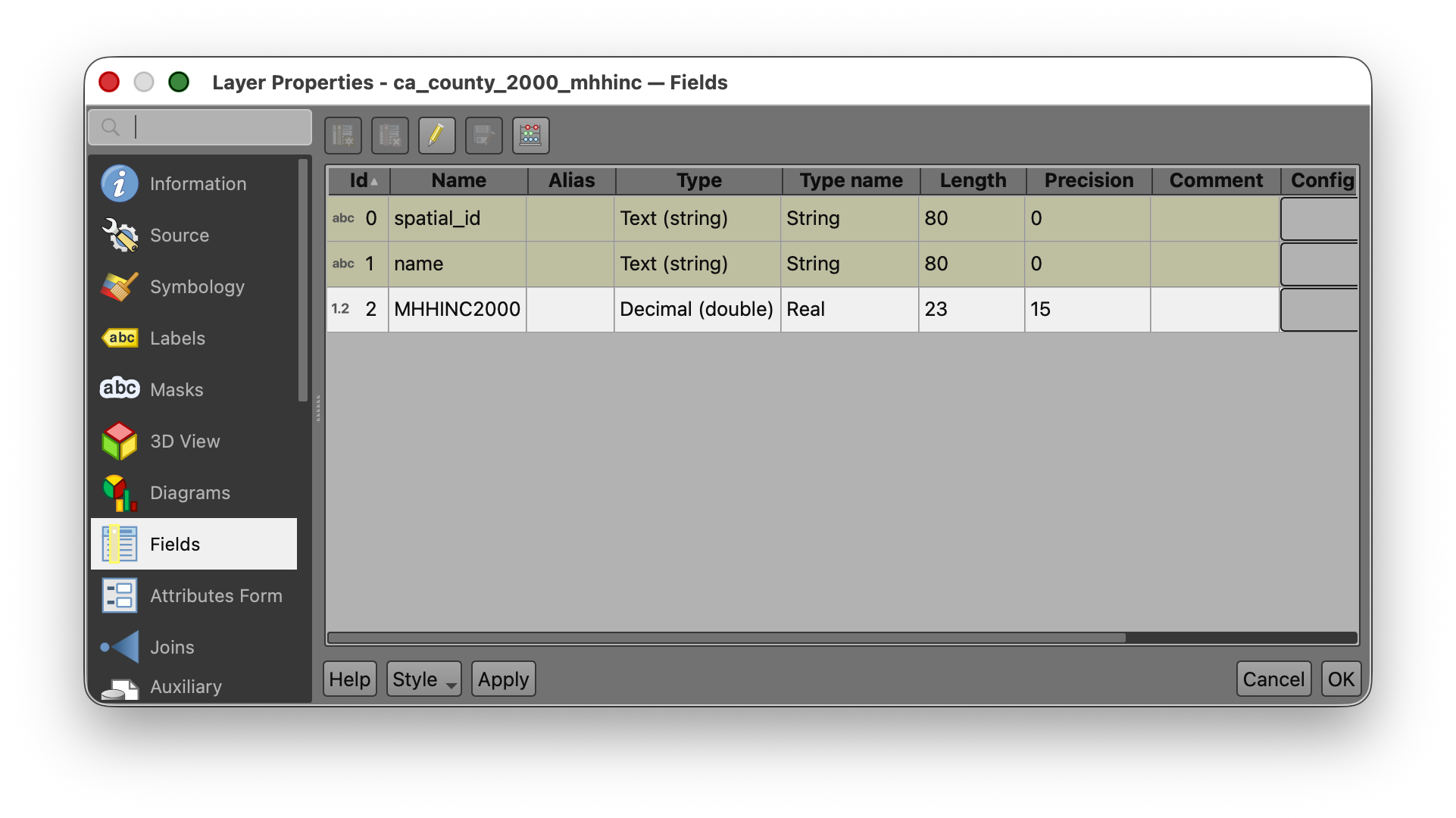The width and height of the screenshot is (1456, 818).
Task: Open the Style dropdown button
Action: [x=423, y=679]
